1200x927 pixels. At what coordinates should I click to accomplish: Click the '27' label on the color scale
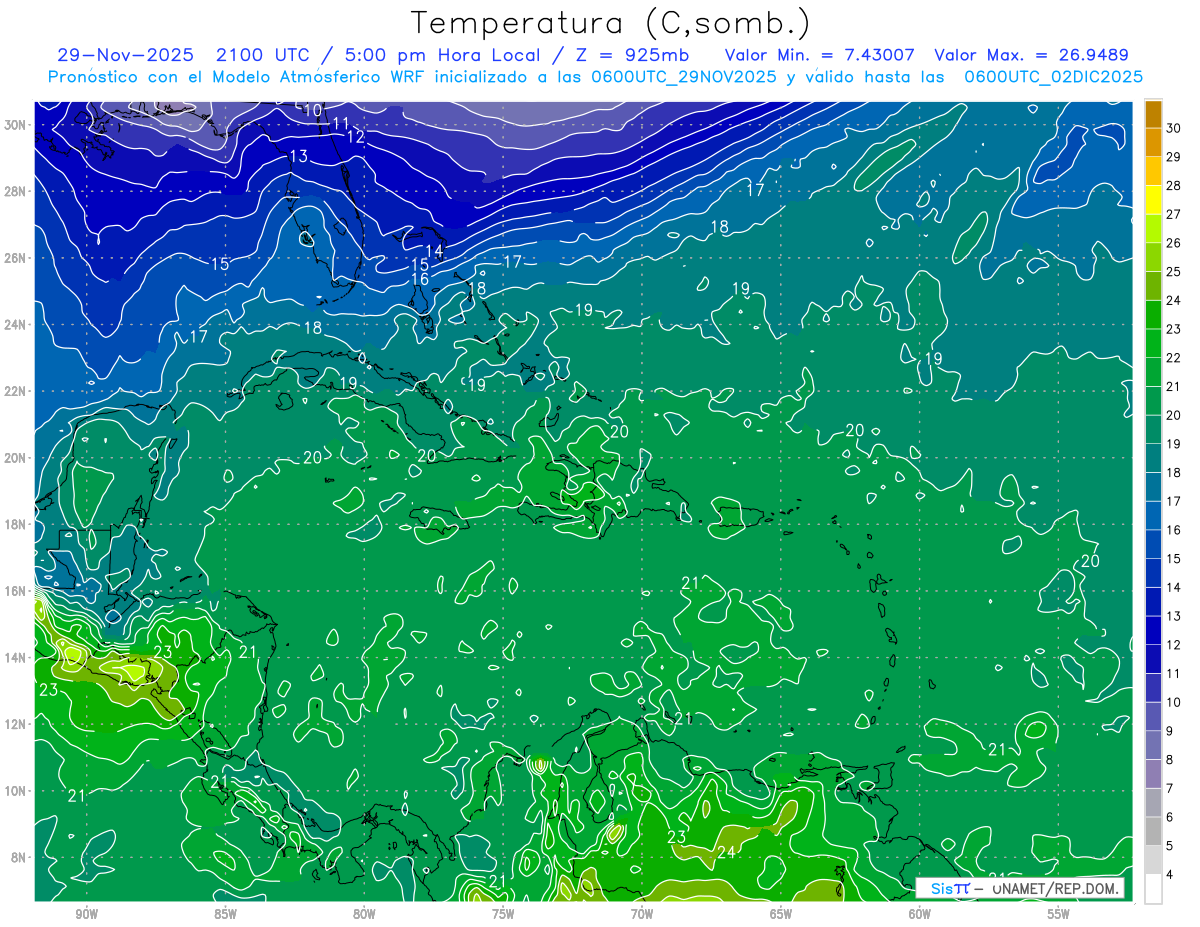[x=1173, y=214]
